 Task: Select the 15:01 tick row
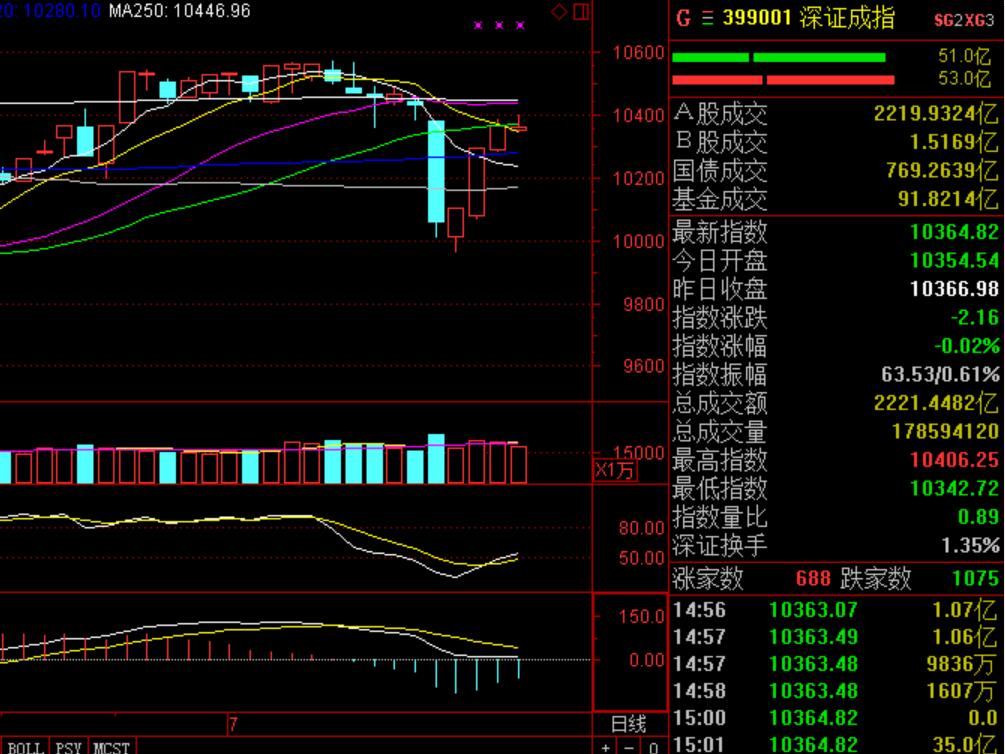click(x=836, y=744)
